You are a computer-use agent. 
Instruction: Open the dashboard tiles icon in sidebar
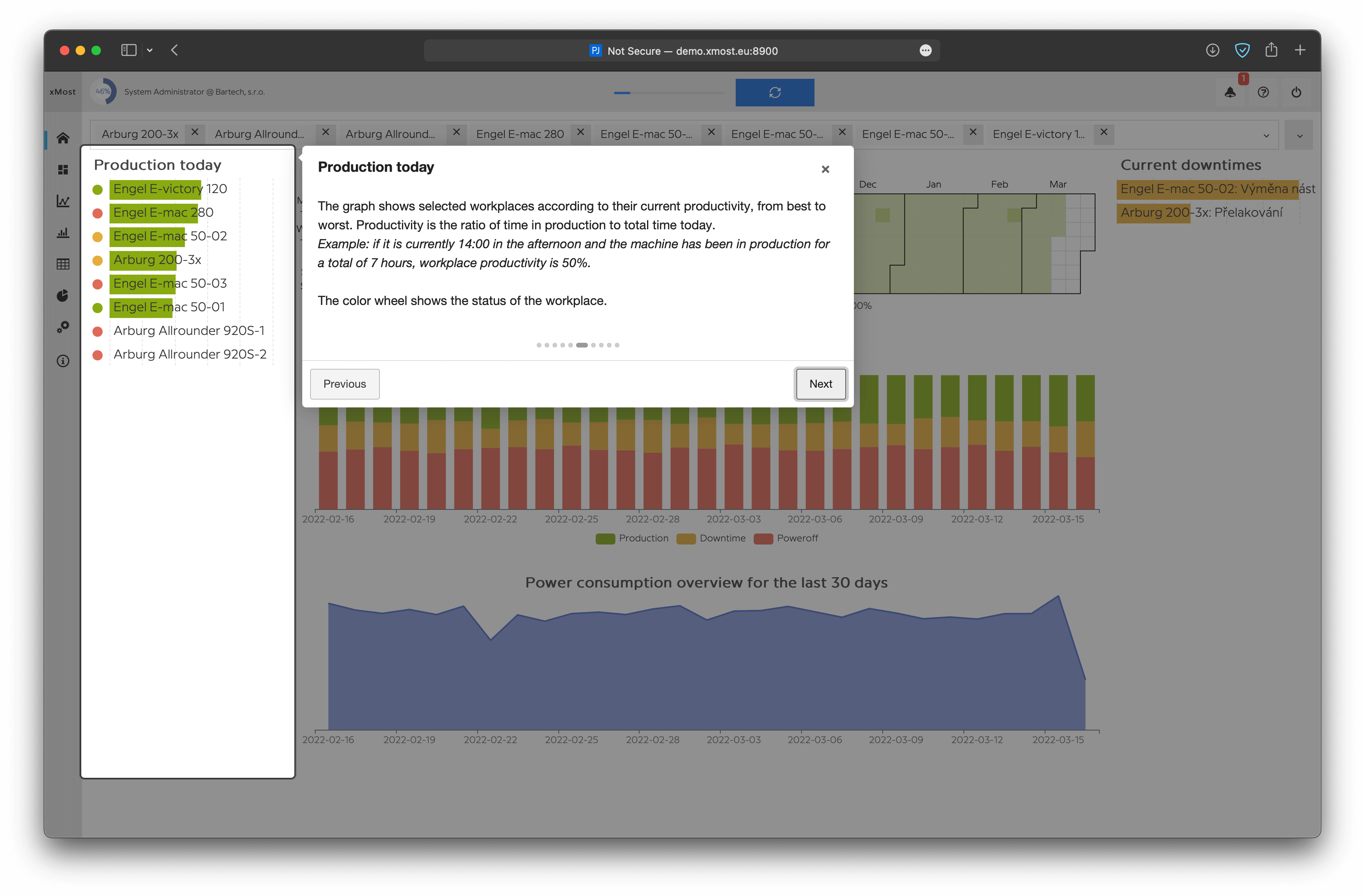63,170
